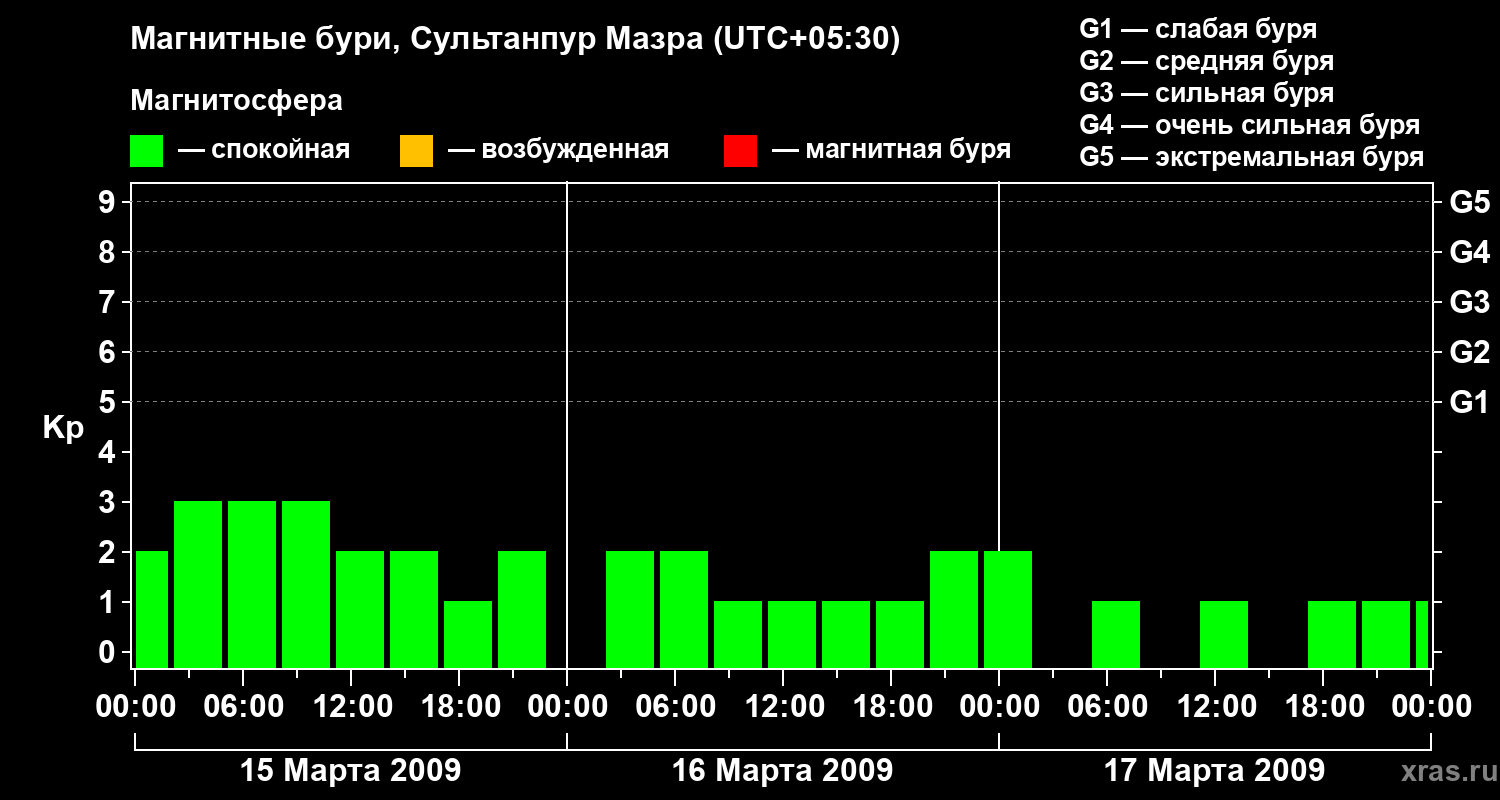Select the Kp 2 bar above 12:00 on 15 Марта
1500x800 pixels.
pos(360,609)
